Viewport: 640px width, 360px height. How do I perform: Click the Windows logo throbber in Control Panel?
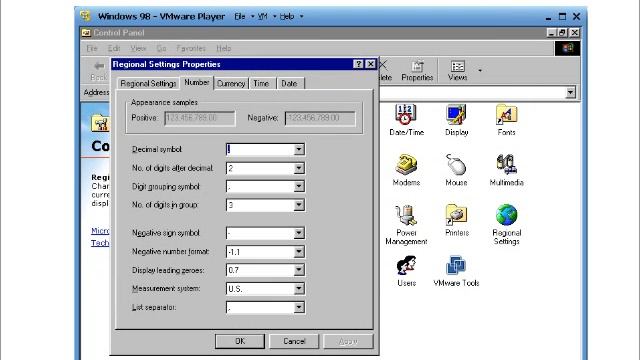pos(567,48)
